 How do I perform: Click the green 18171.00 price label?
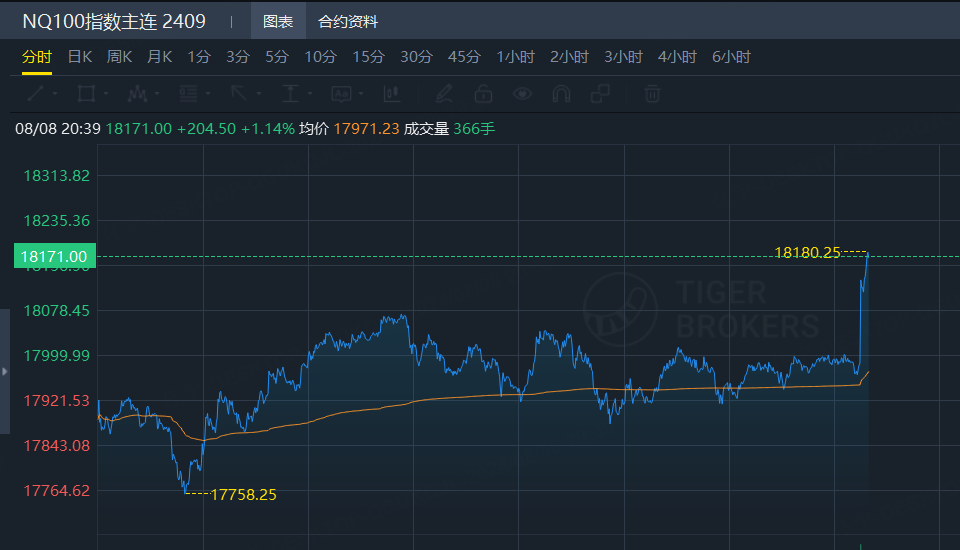[x=55, y=256]
